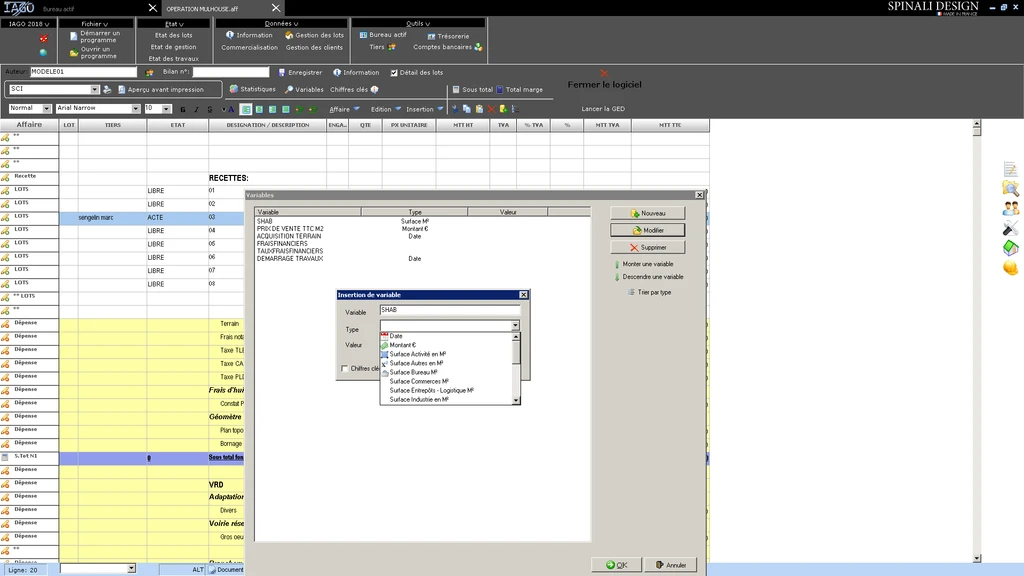Click the Nouveau button

[647, 213]
